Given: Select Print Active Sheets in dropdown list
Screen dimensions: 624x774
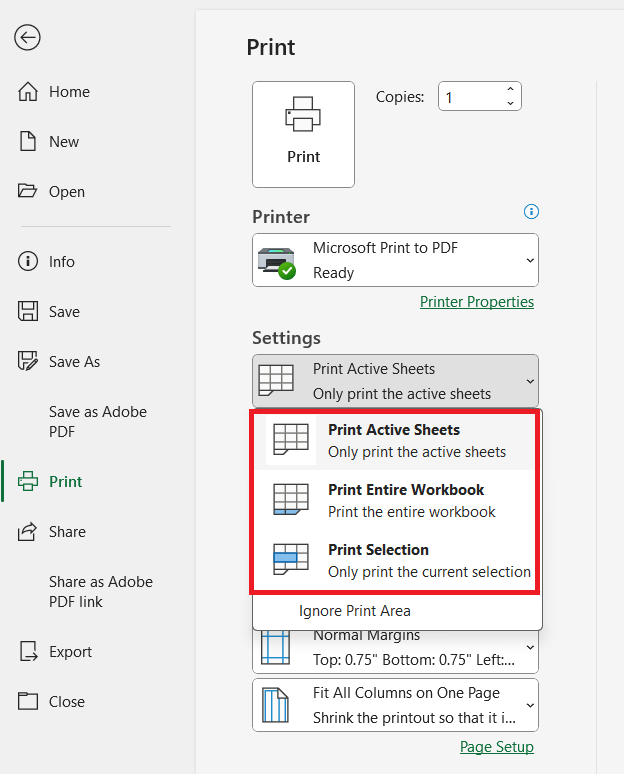Looking at the screenshot, I should coord(395,440).
